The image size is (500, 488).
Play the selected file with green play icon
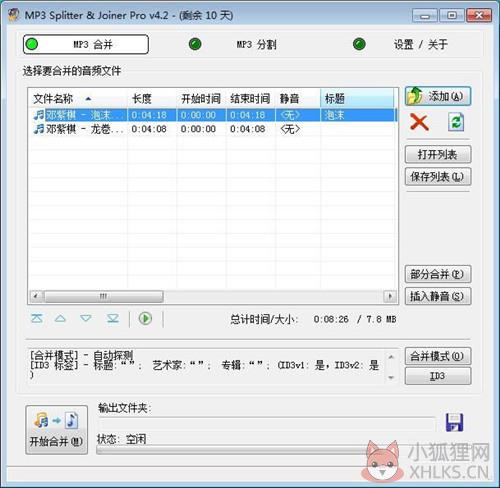pyautogui.click(x=145, y=319)
